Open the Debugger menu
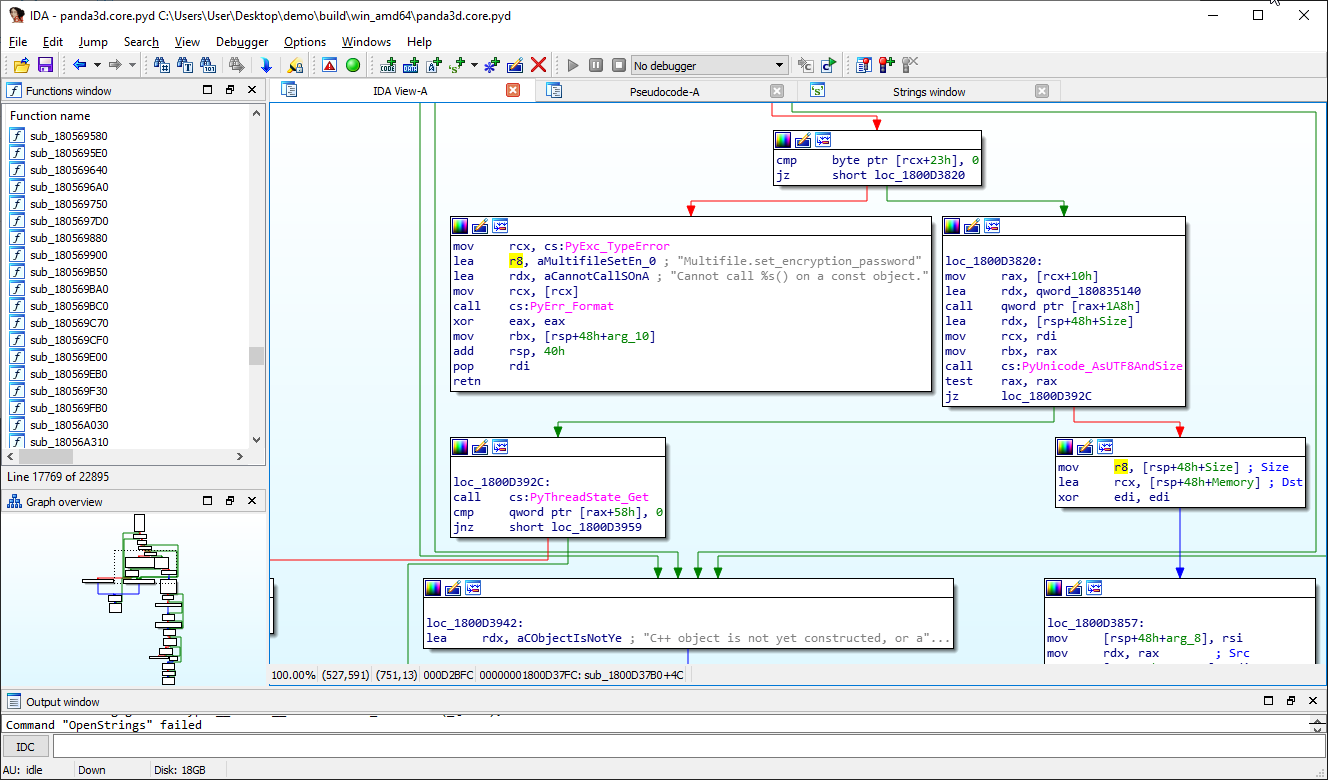Viewport: 1328px width, 780px height. (242, 42)
